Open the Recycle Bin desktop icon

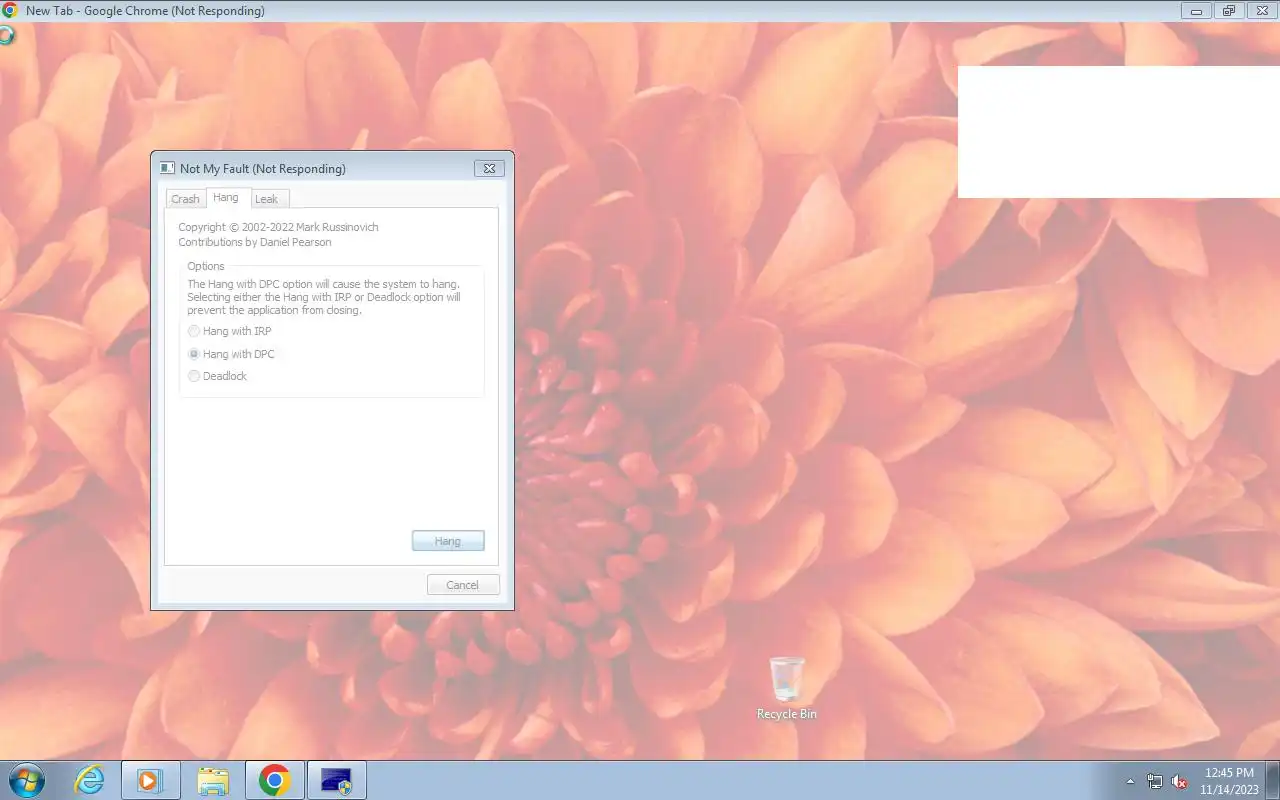click(787, 688)
